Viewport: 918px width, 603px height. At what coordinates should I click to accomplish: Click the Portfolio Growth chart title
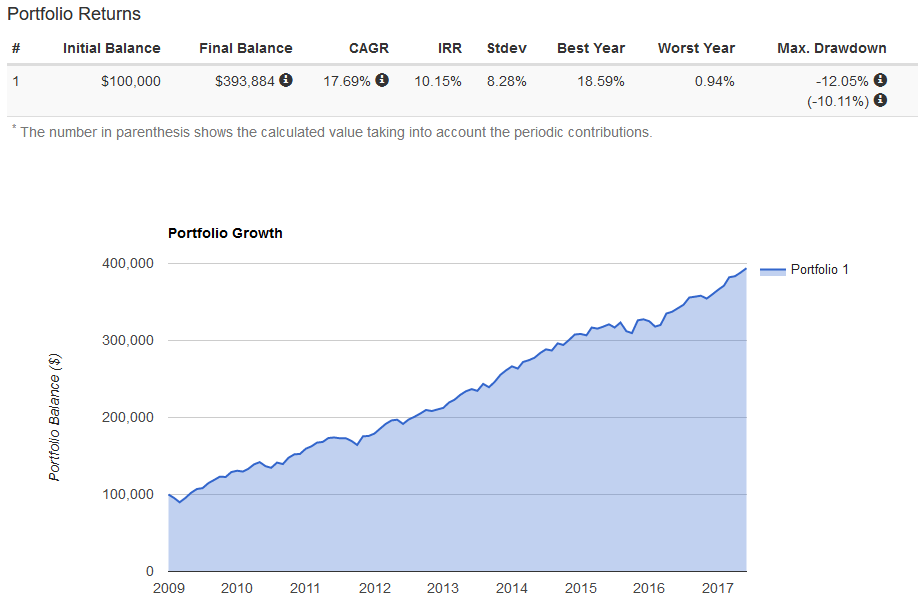(225, 234)
